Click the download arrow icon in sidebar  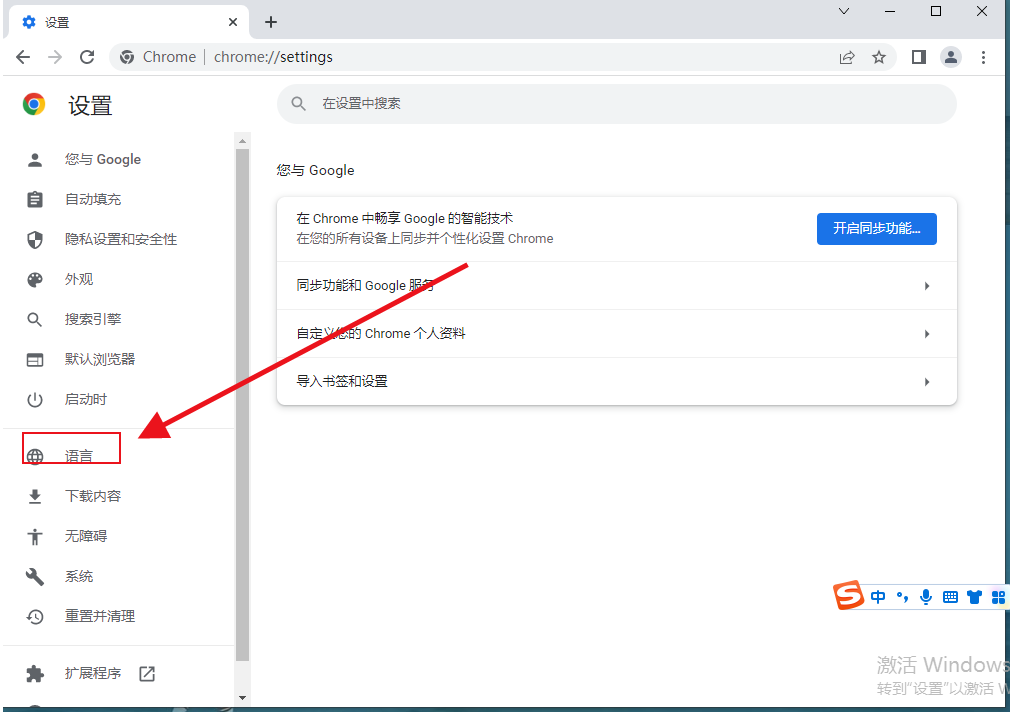pyautogui.click(x=35, y=496)
